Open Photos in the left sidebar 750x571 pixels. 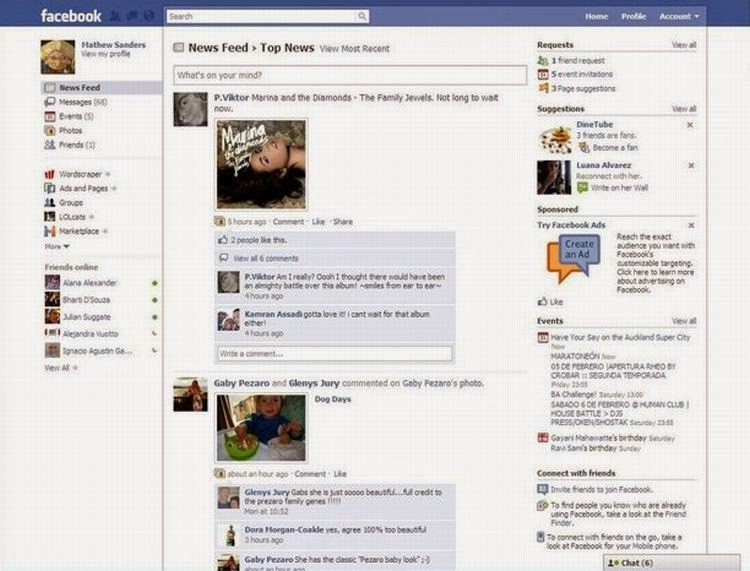(70, 130)
